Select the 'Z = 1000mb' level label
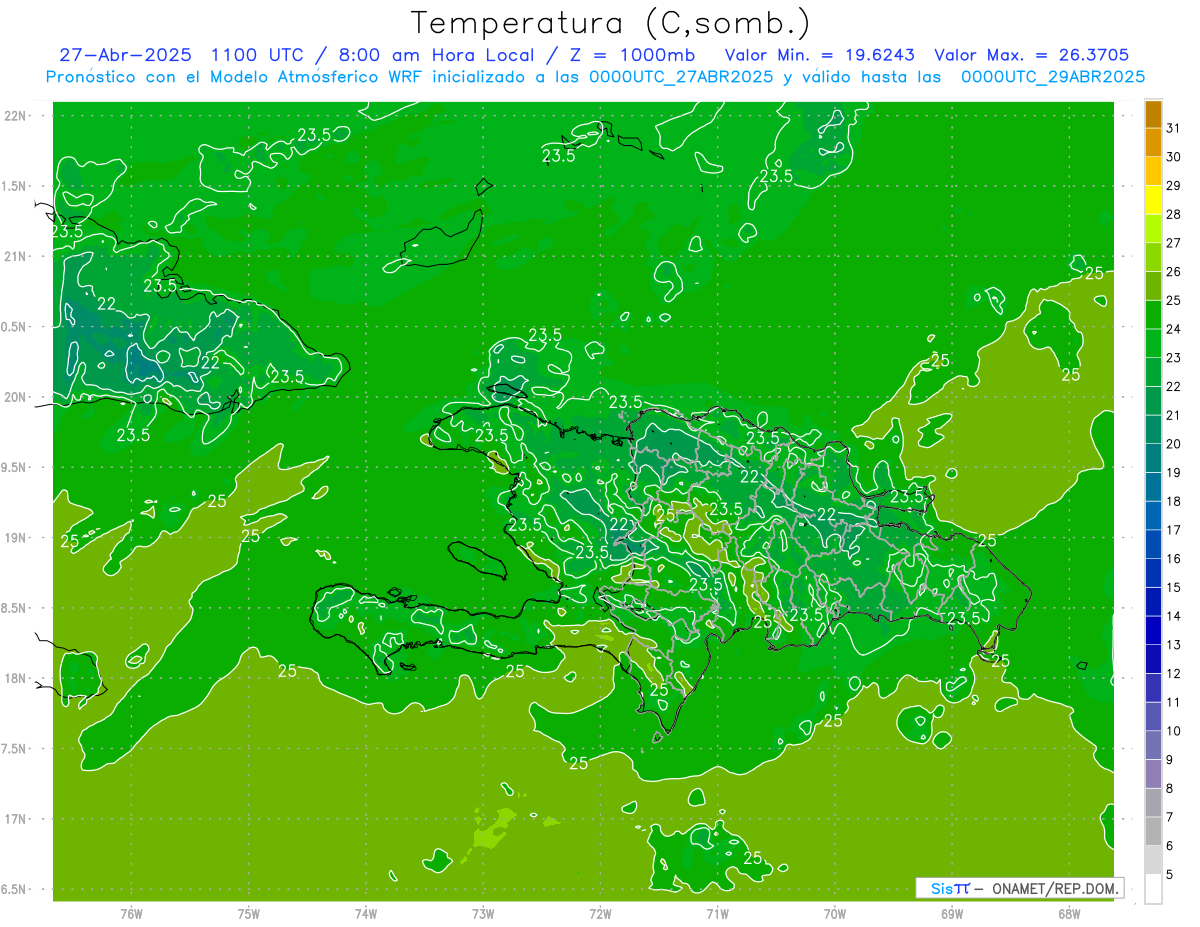 632,55
